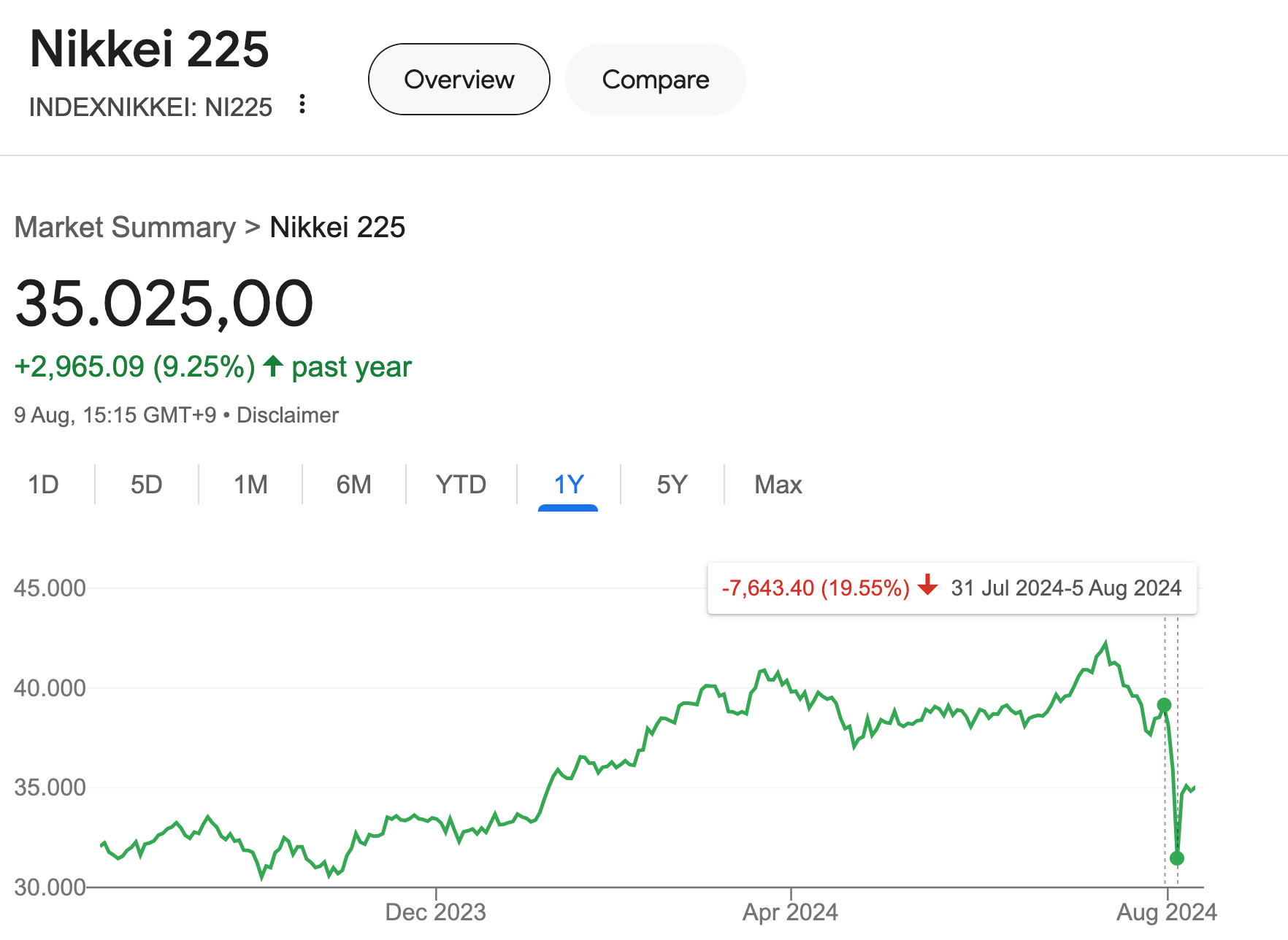Follow the Market Summary breadcrumb link
Screen dimensions: 1288x940
[x=125, y=227]
